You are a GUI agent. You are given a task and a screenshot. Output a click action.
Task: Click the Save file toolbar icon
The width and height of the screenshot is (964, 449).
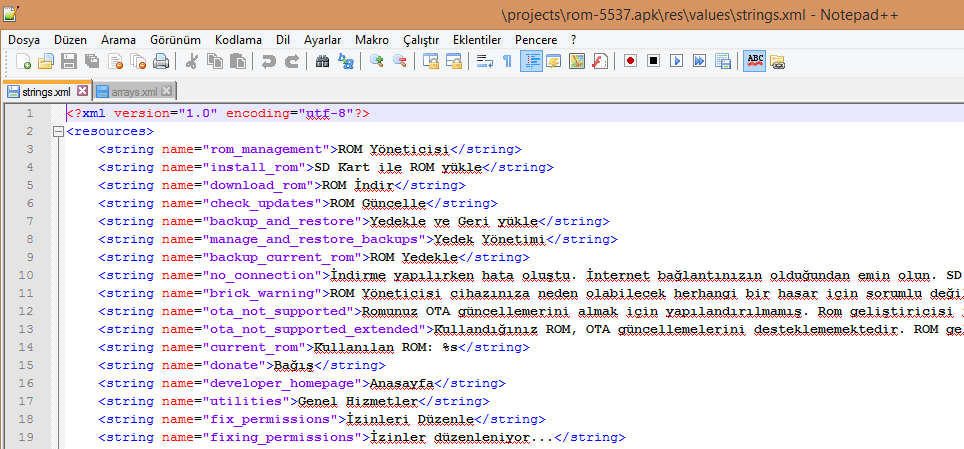[x=68, y=62]
